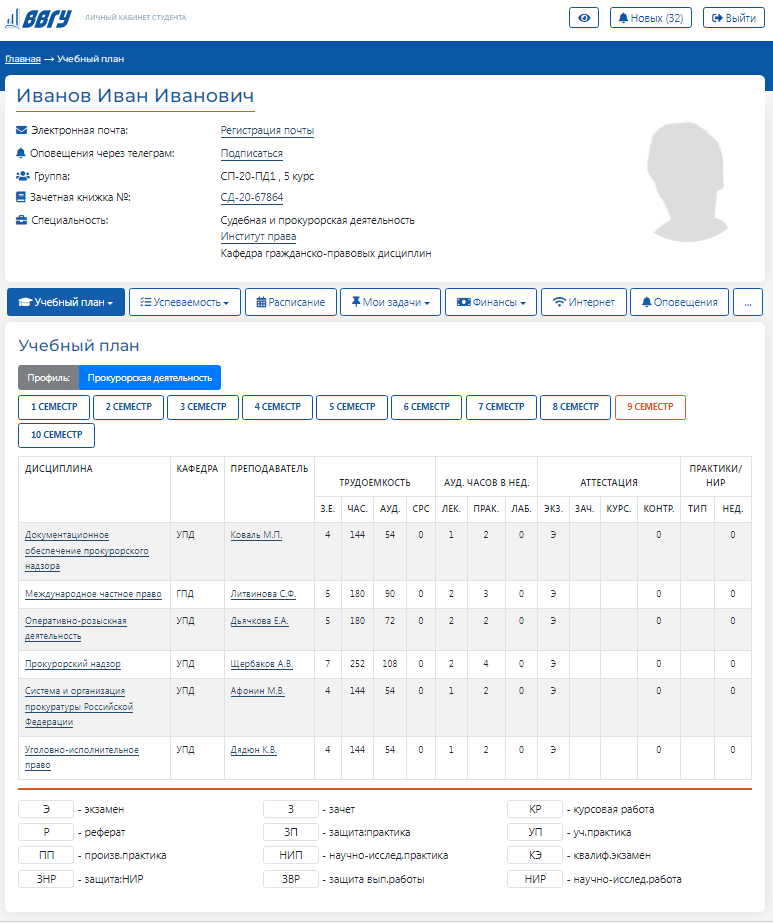The image size is (773, 923).
Task: Open the Интернет Wi-Fi section
Action: pyautogui.click(x=584, y=302)
